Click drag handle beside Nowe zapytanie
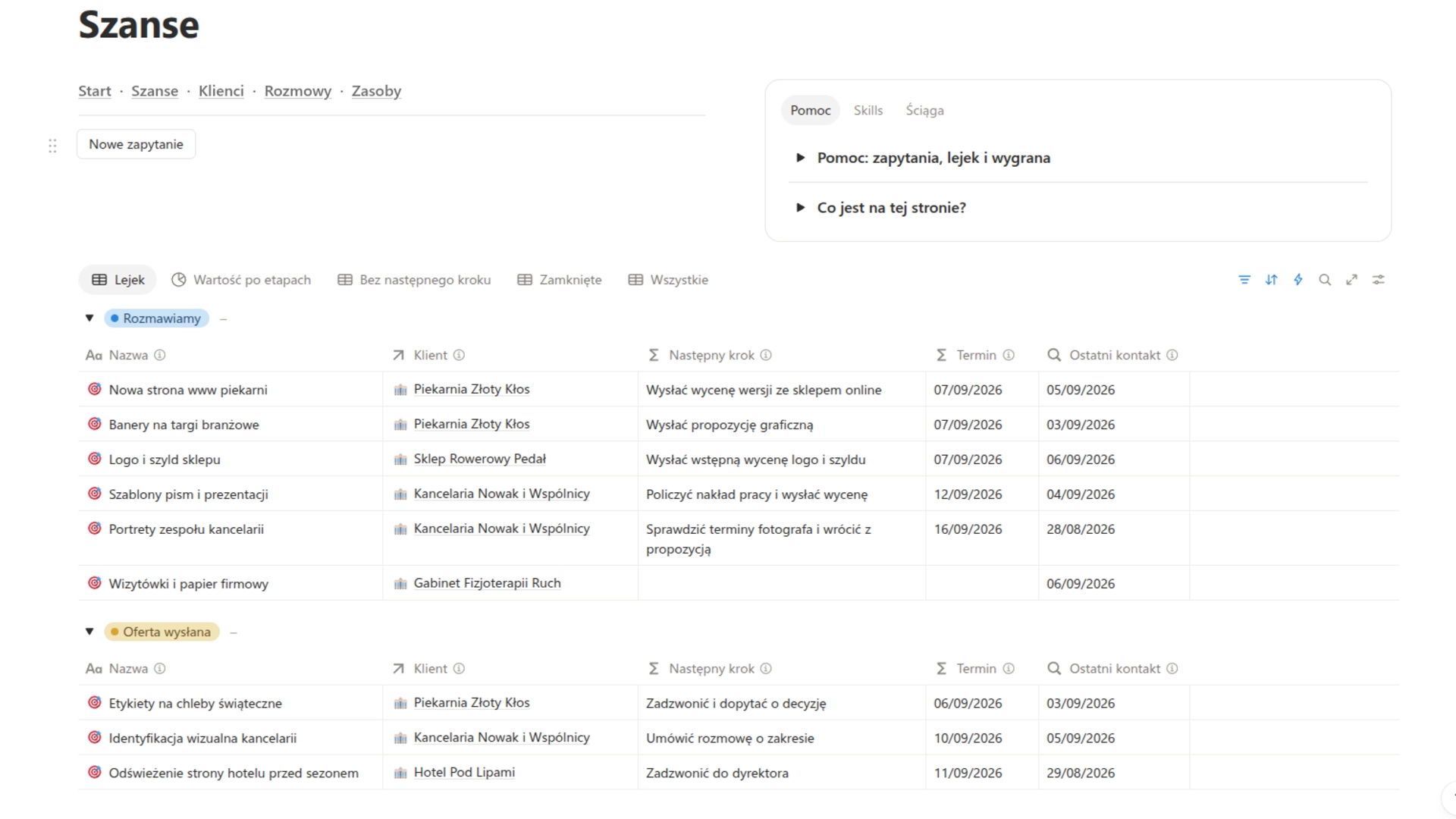The height and width of the screenshot is (819, 1456). point(52,146)
